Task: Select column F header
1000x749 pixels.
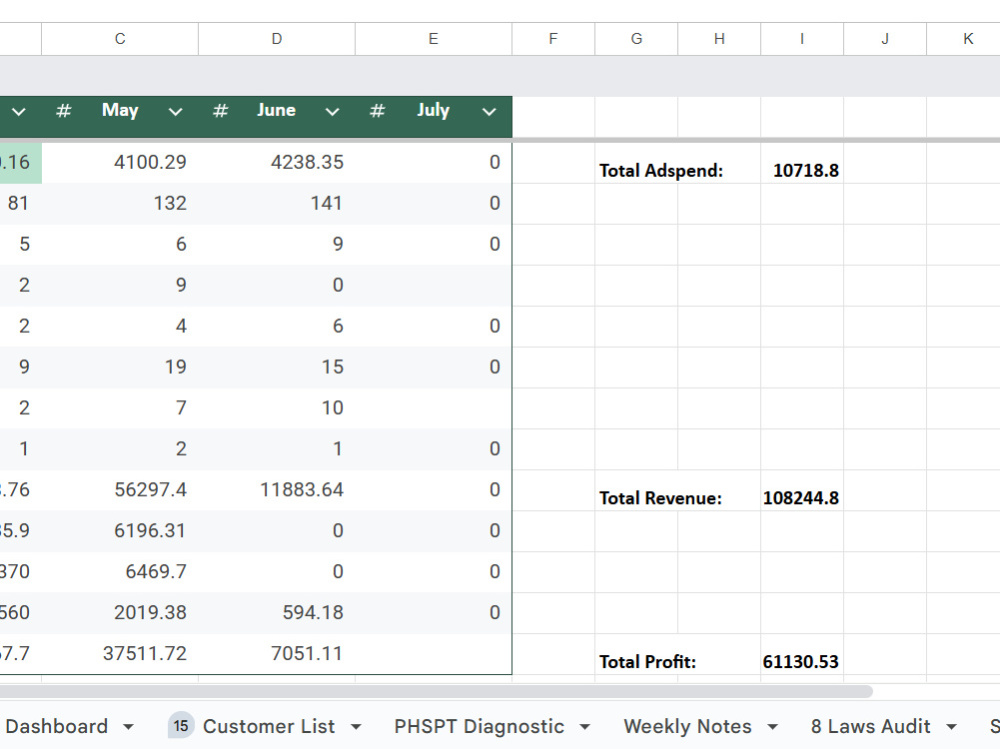Action: click(553, 39)
